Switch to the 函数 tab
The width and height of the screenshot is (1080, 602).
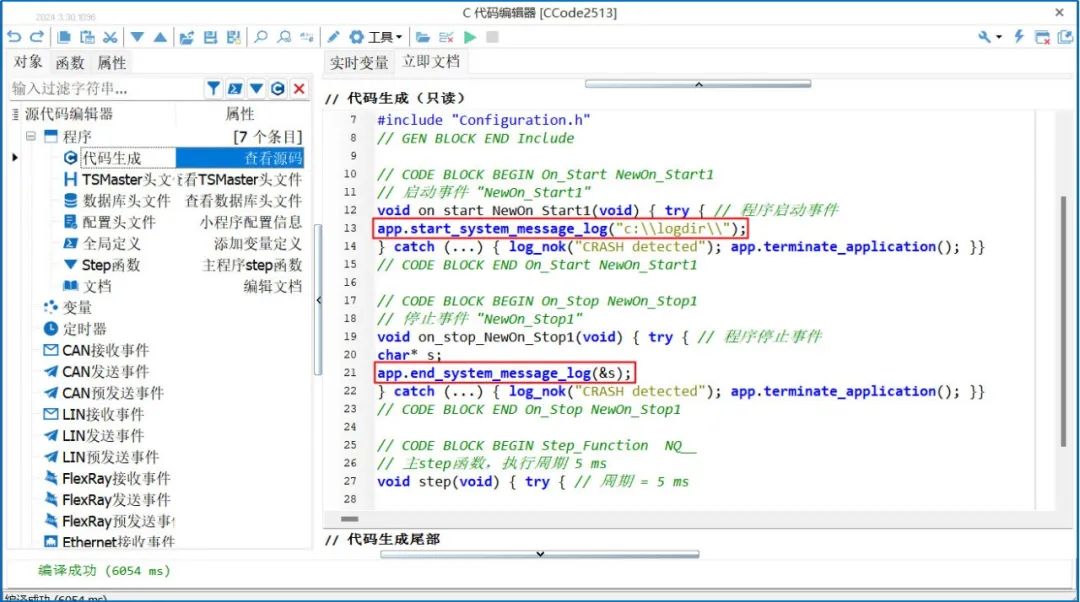pos(70,63)
